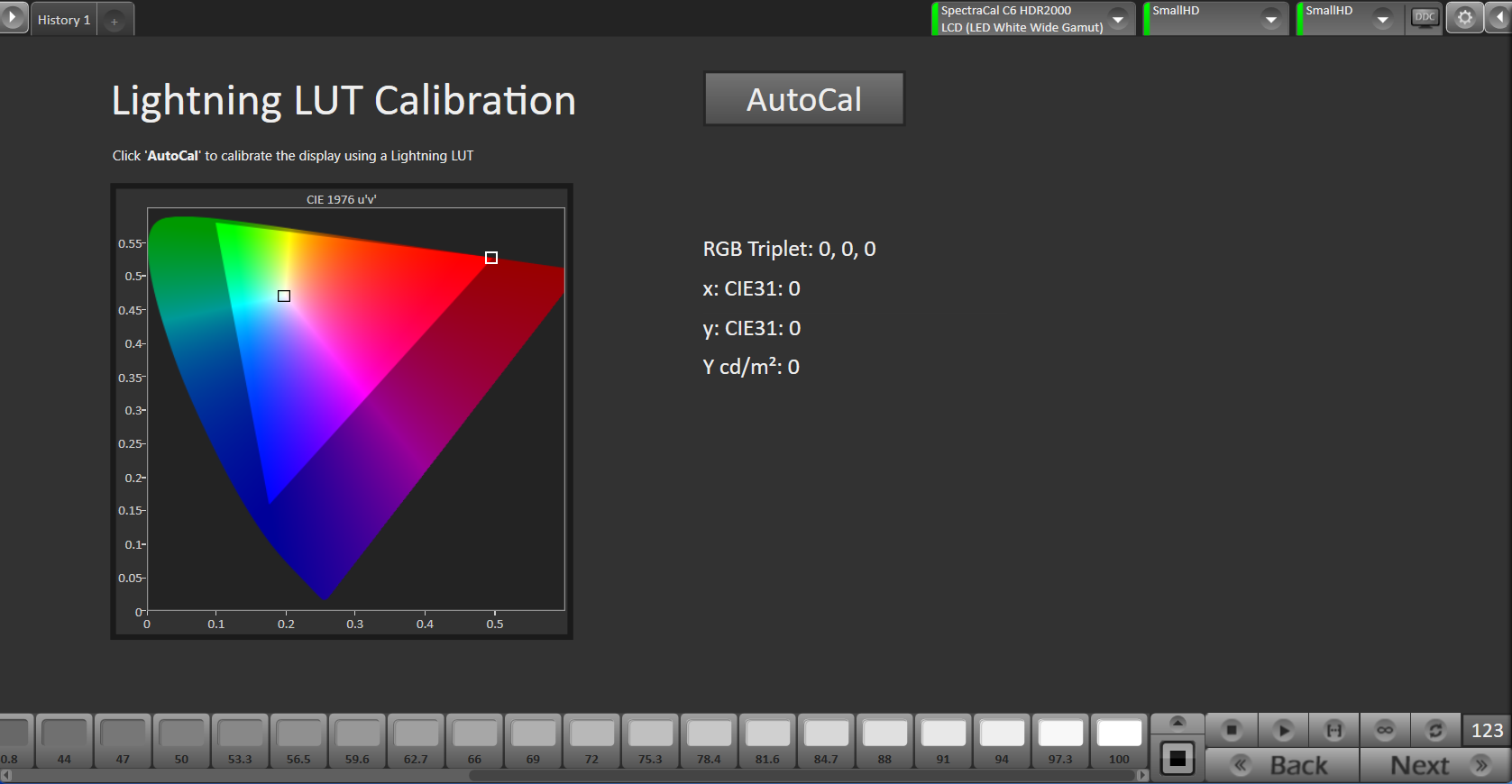Select the 72 grayscale level patch

[x=591, y=741]
